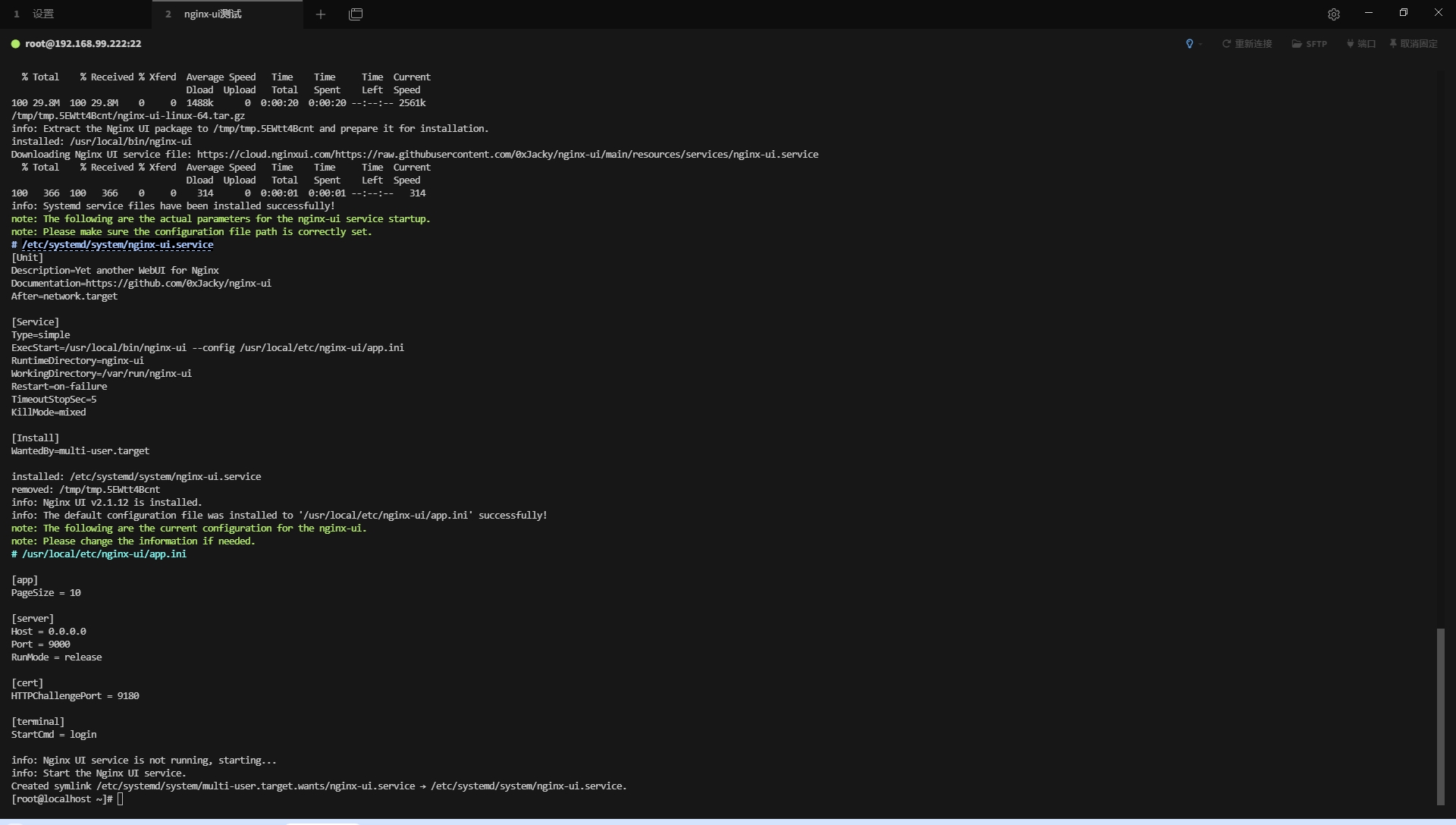Open the 端口 port forwarding panel

pyautogui.click(x=1360, y=44)
